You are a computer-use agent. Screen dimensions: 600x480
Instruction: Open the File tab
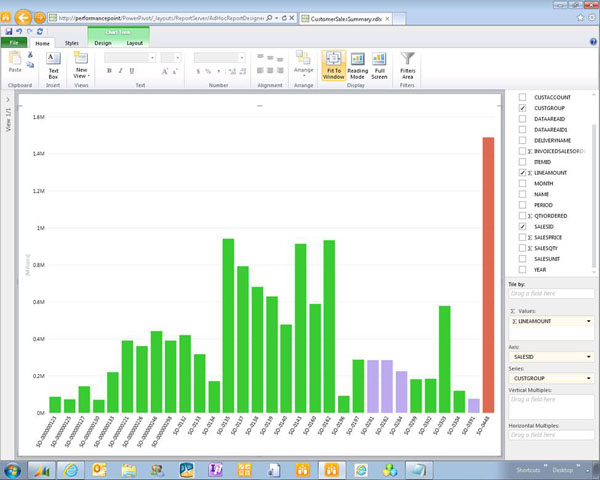[x=14, y=42]
